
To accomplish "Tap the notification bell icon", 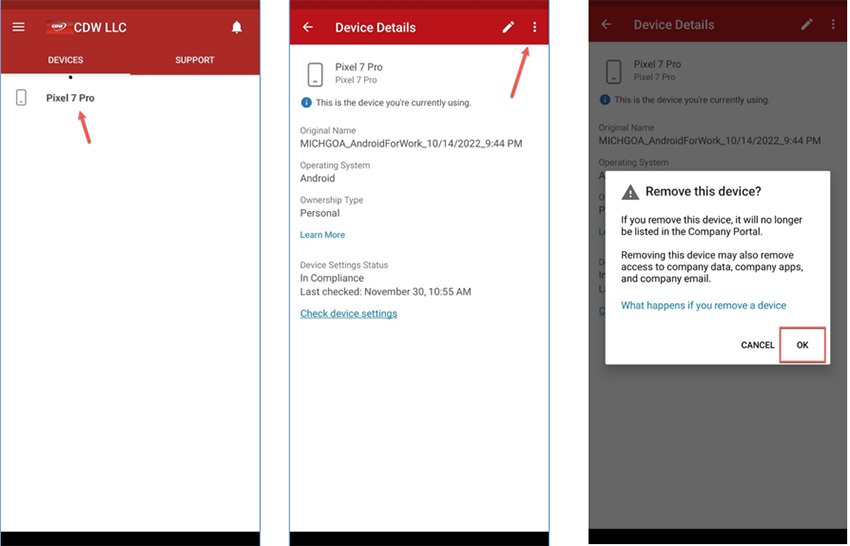I will coord(237,27).
